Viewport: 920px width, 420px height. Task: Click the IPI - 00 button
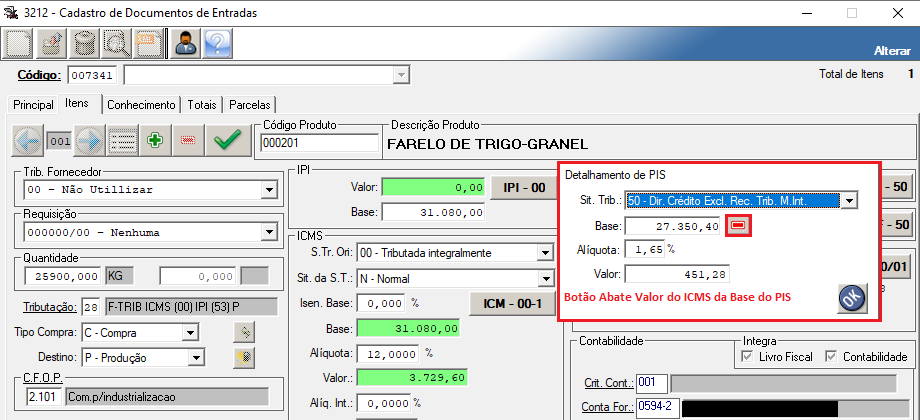[523, 187]
